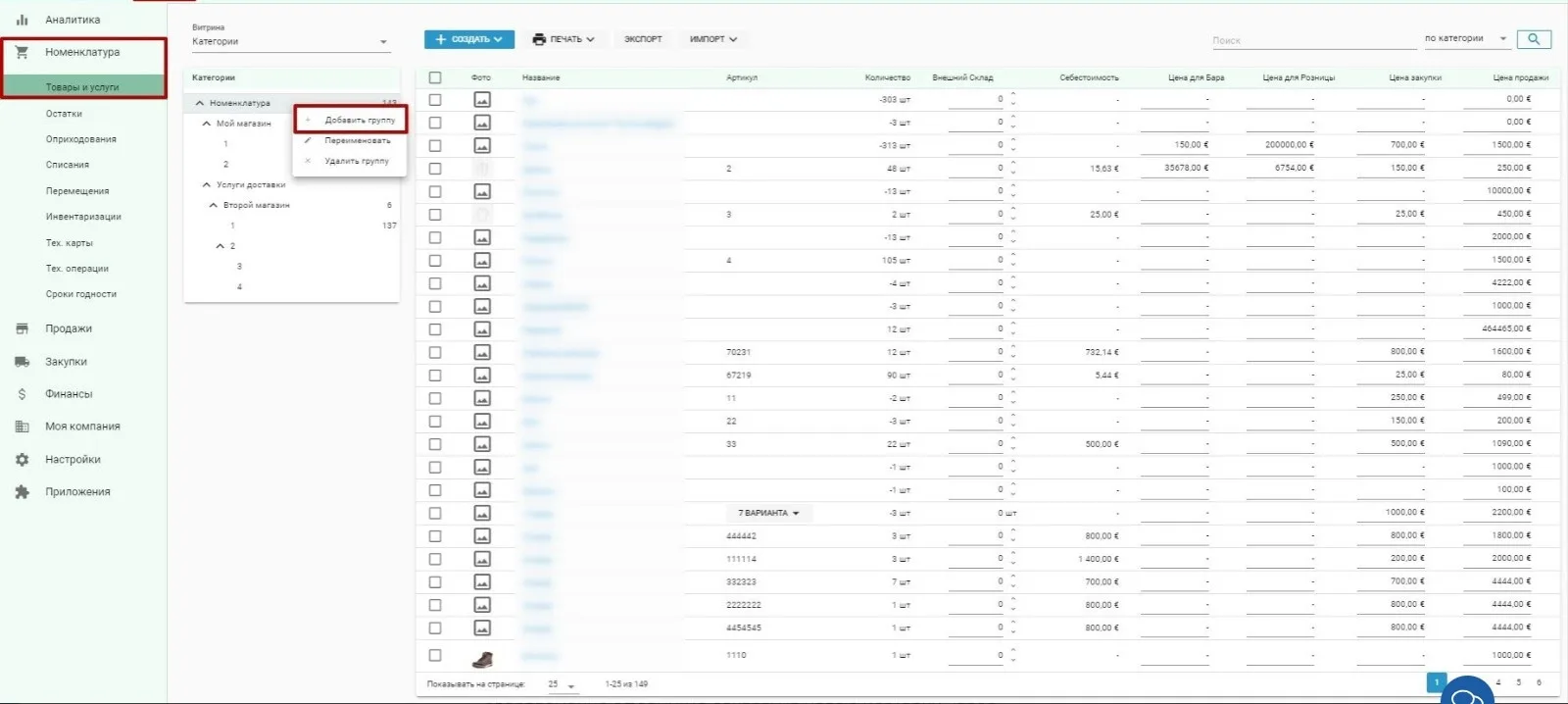Click the boot product photo thumbnail
Screen dimensions: 1568x704
[482, 658]
